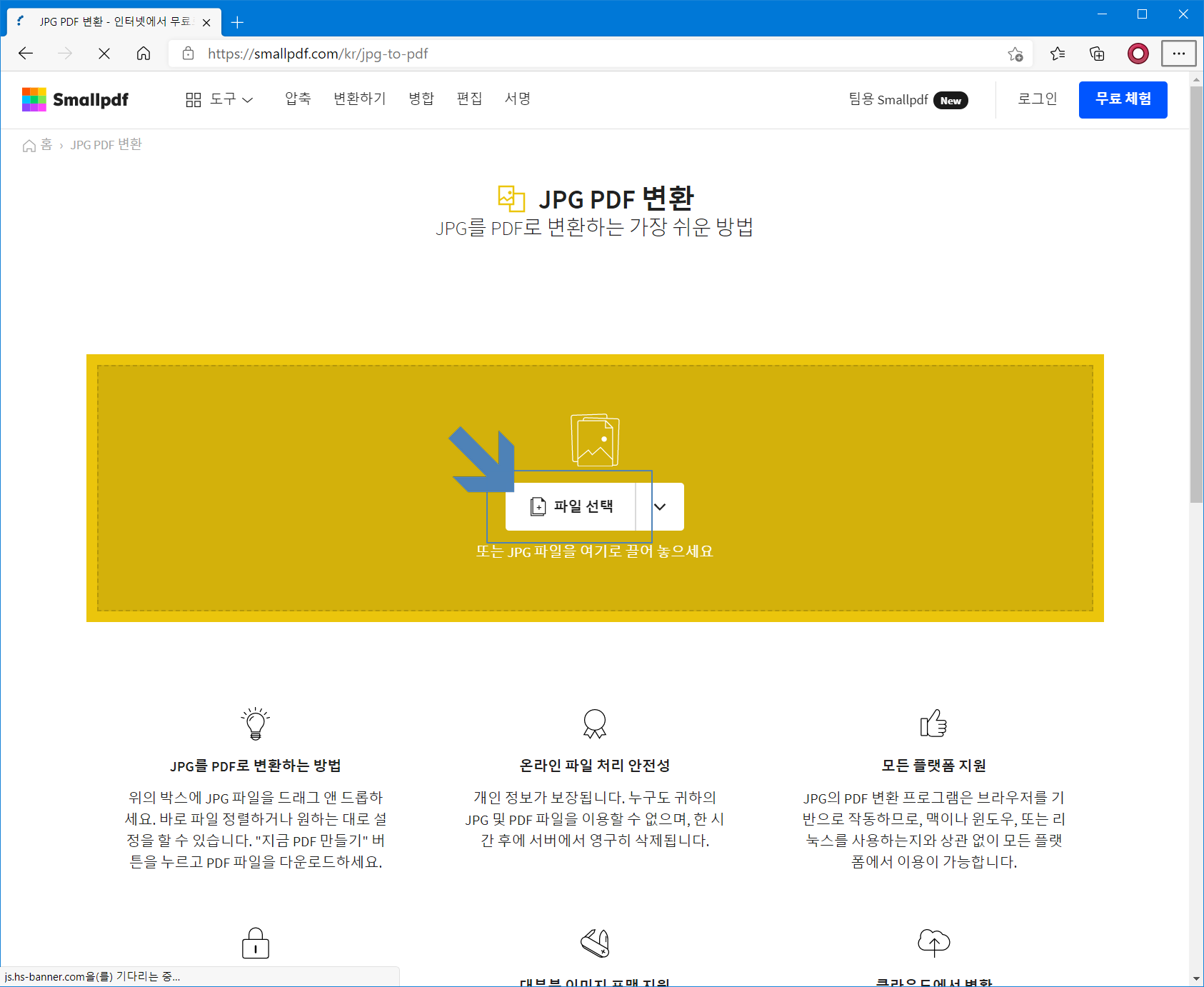
Task: Click the JPG PDF title icon
Action: 511,199
